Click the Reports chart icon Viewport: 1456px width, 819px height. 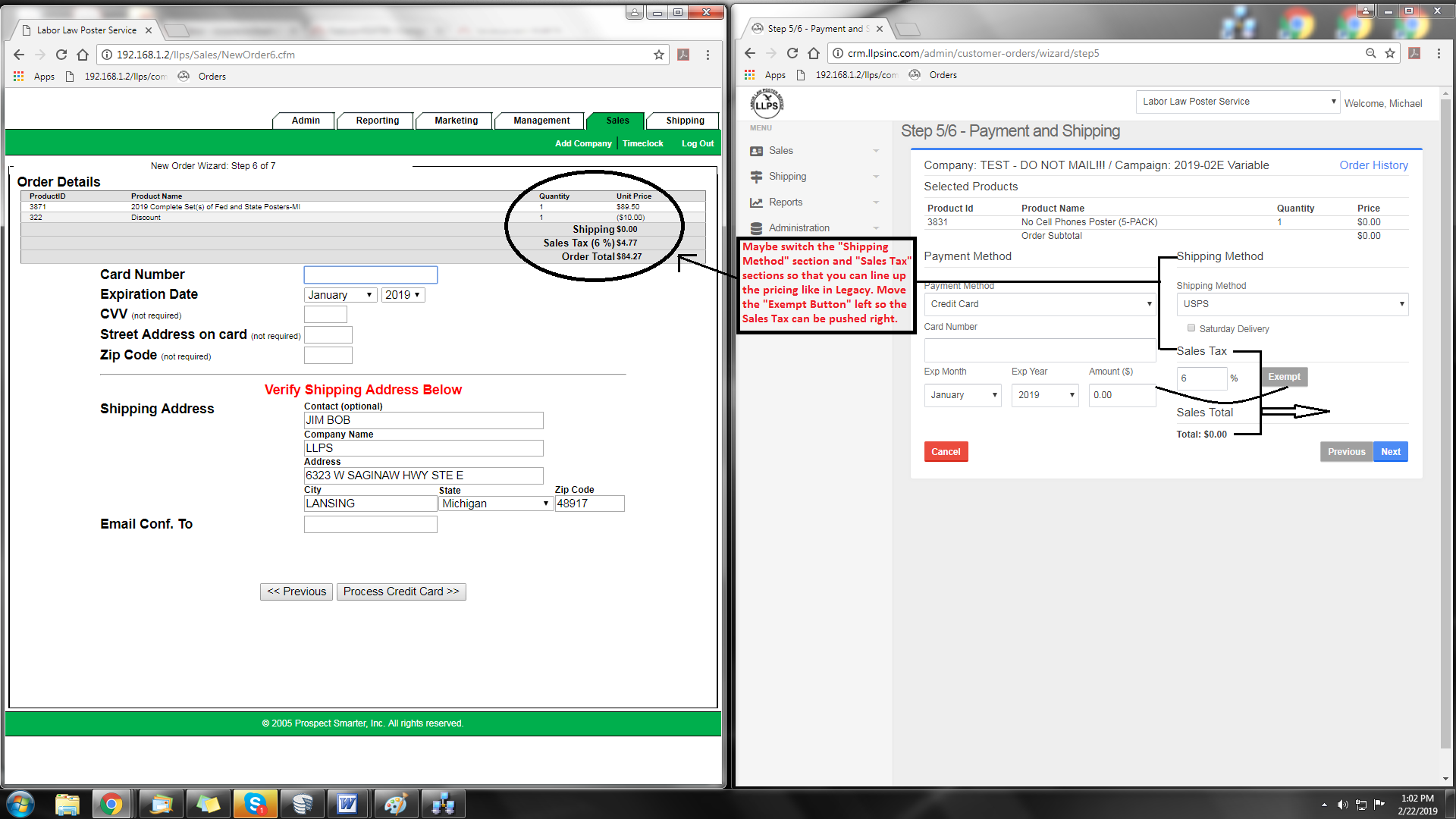pyautogui.click(x=756, y=202)
